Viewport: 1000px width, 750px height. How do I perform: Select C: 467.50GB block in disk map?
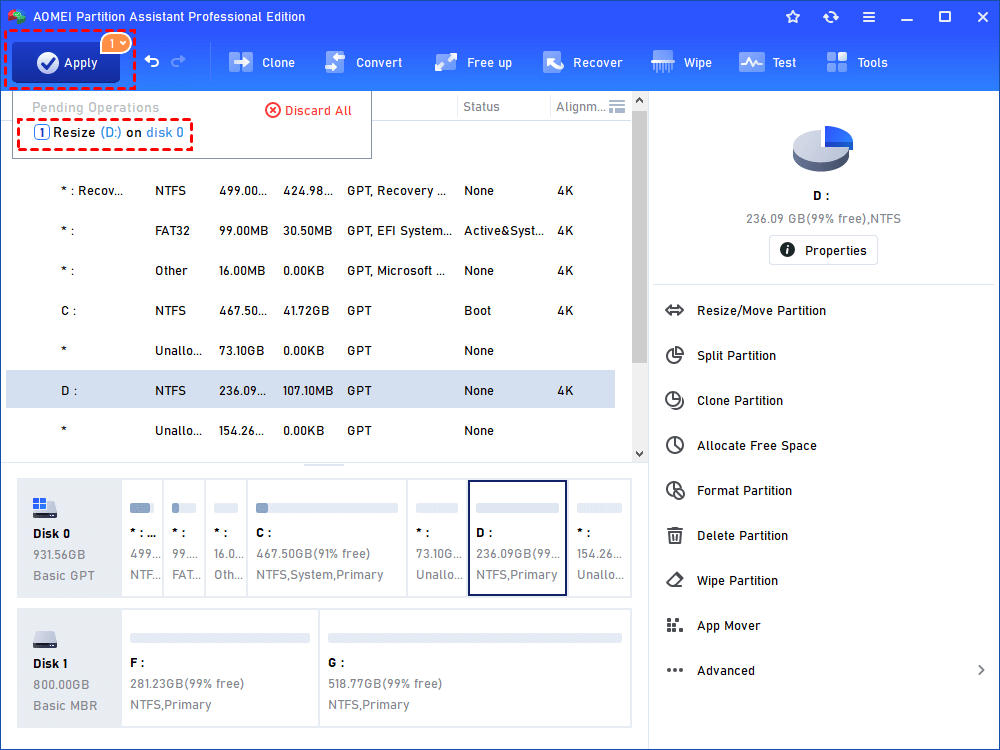(x=327, y=538)
